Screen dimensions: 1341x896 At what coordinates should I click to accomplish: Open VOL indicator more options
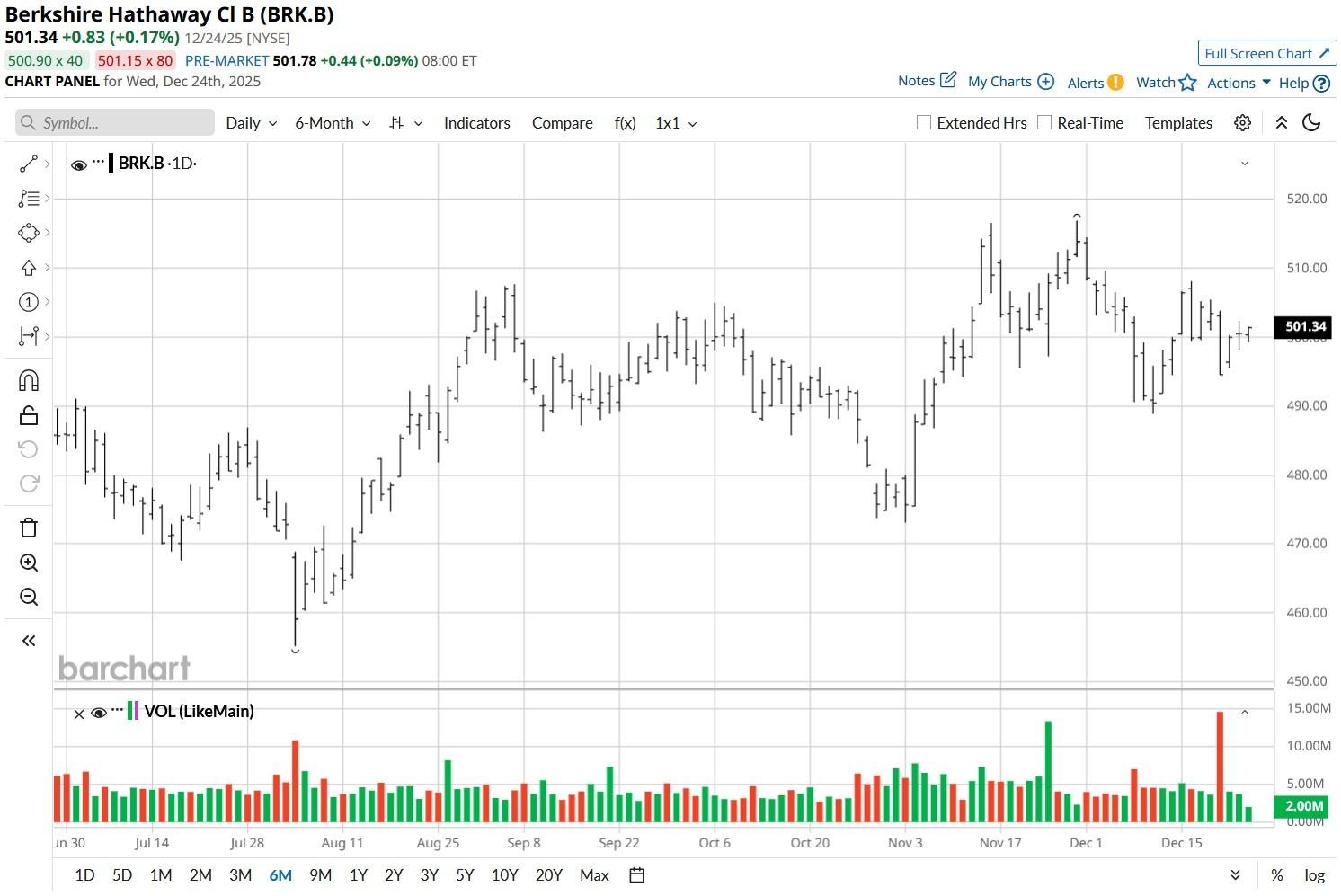(117, 710)
